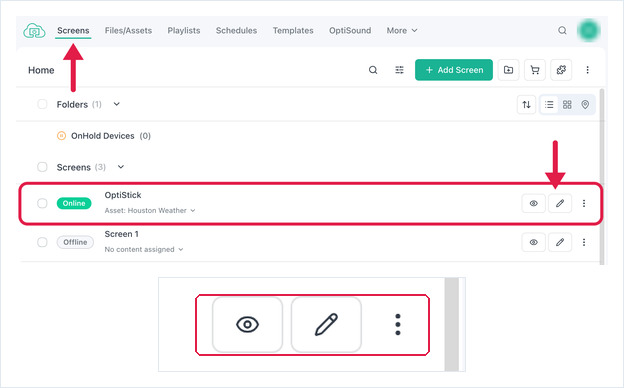Image resolution: width=624 pixels, height=388 pixels.
Task: Open the puzzle-piece integrations icon
Action: [x=561, y=70]
